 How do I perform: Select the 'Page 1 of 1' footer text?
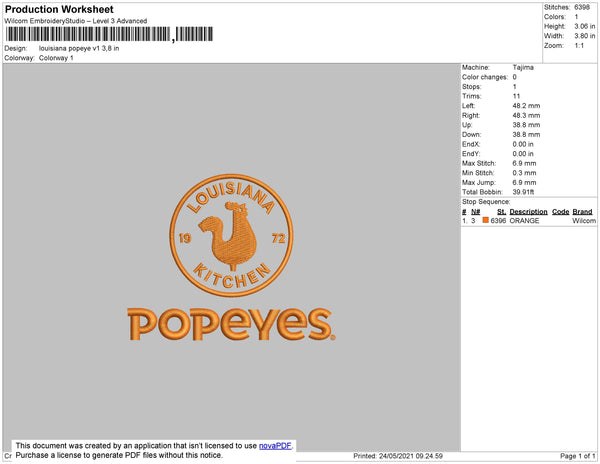click(577, 456)
